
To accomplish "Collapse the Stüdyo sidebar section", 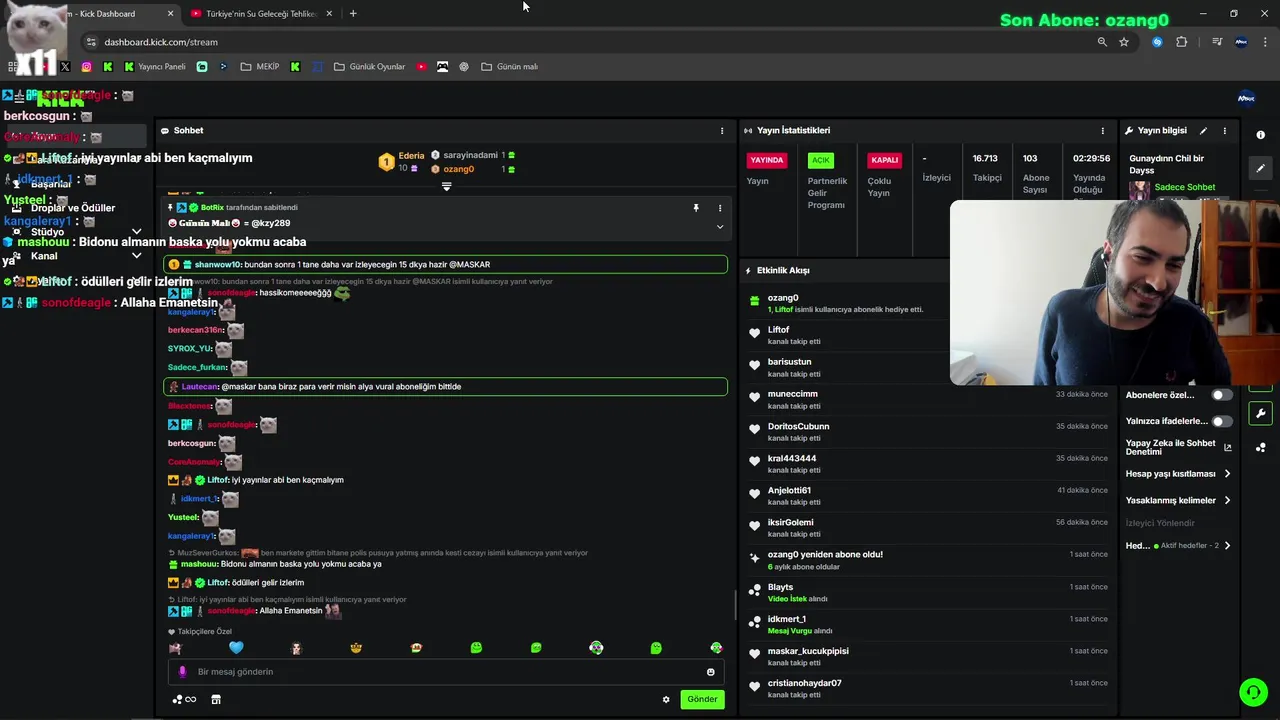I will [x=136, y=232].
